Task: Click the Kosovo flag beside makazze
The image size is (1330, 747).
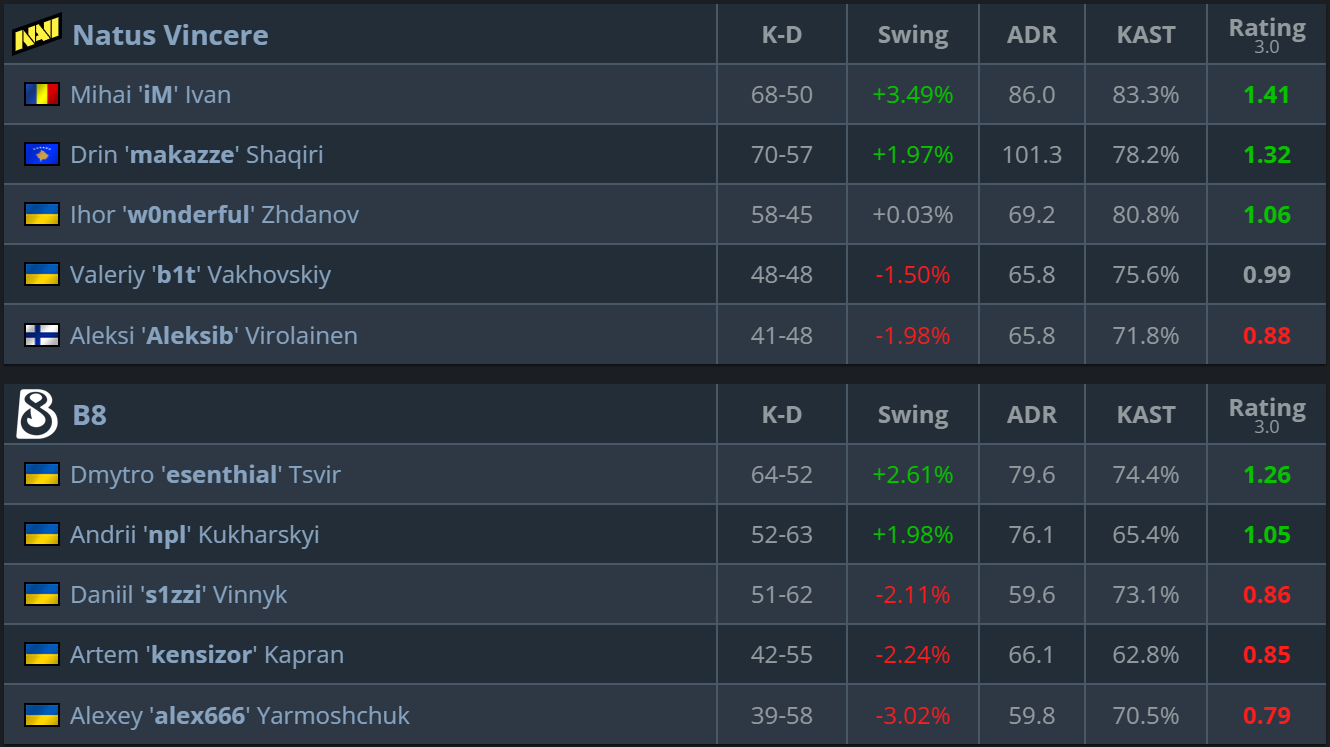Action: 42,155
